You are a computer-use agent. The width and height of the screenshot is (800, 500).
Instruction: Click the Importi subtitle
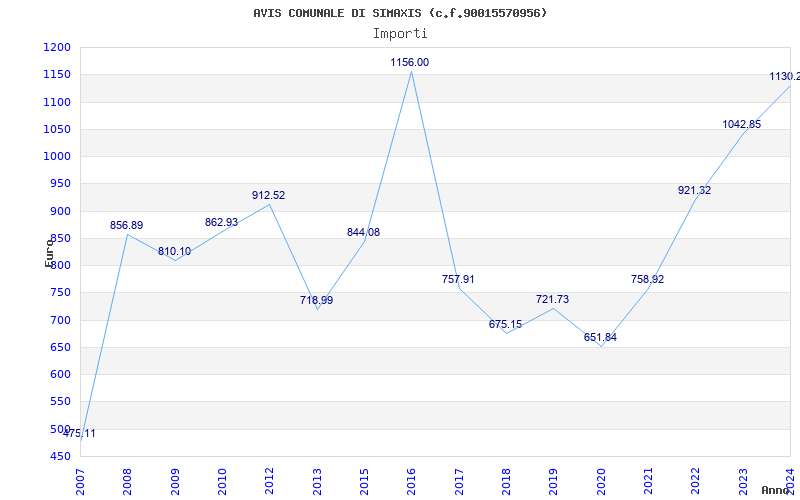400,34
